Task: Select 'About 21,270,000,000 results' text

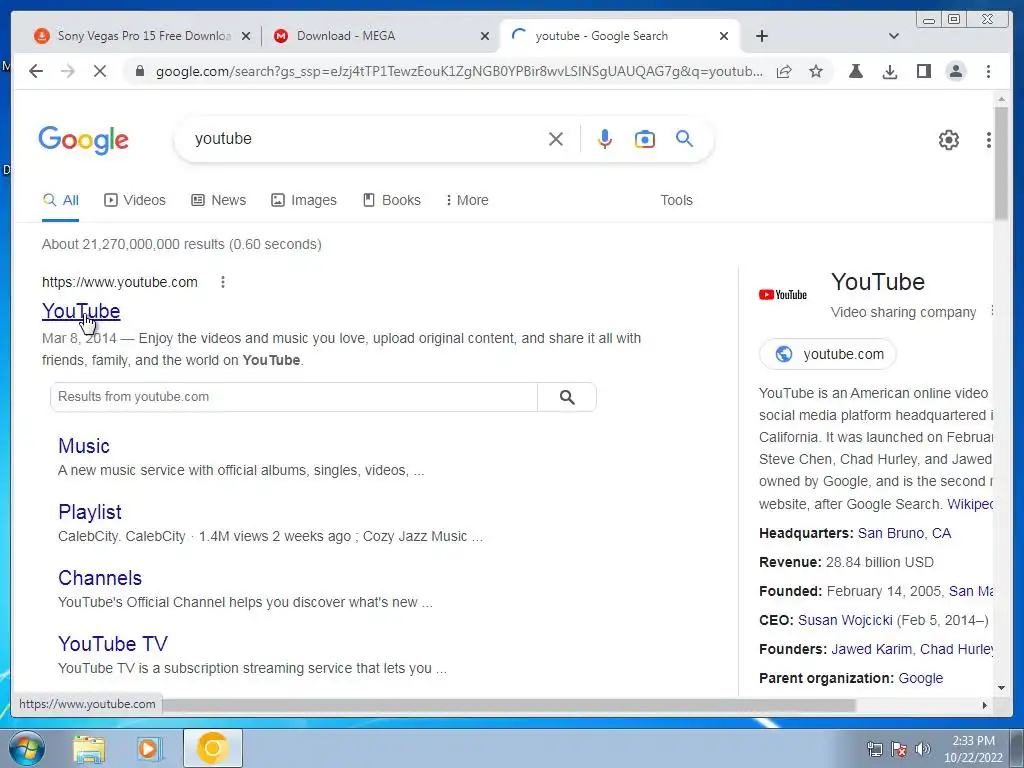Action: [x=133, y=244]
